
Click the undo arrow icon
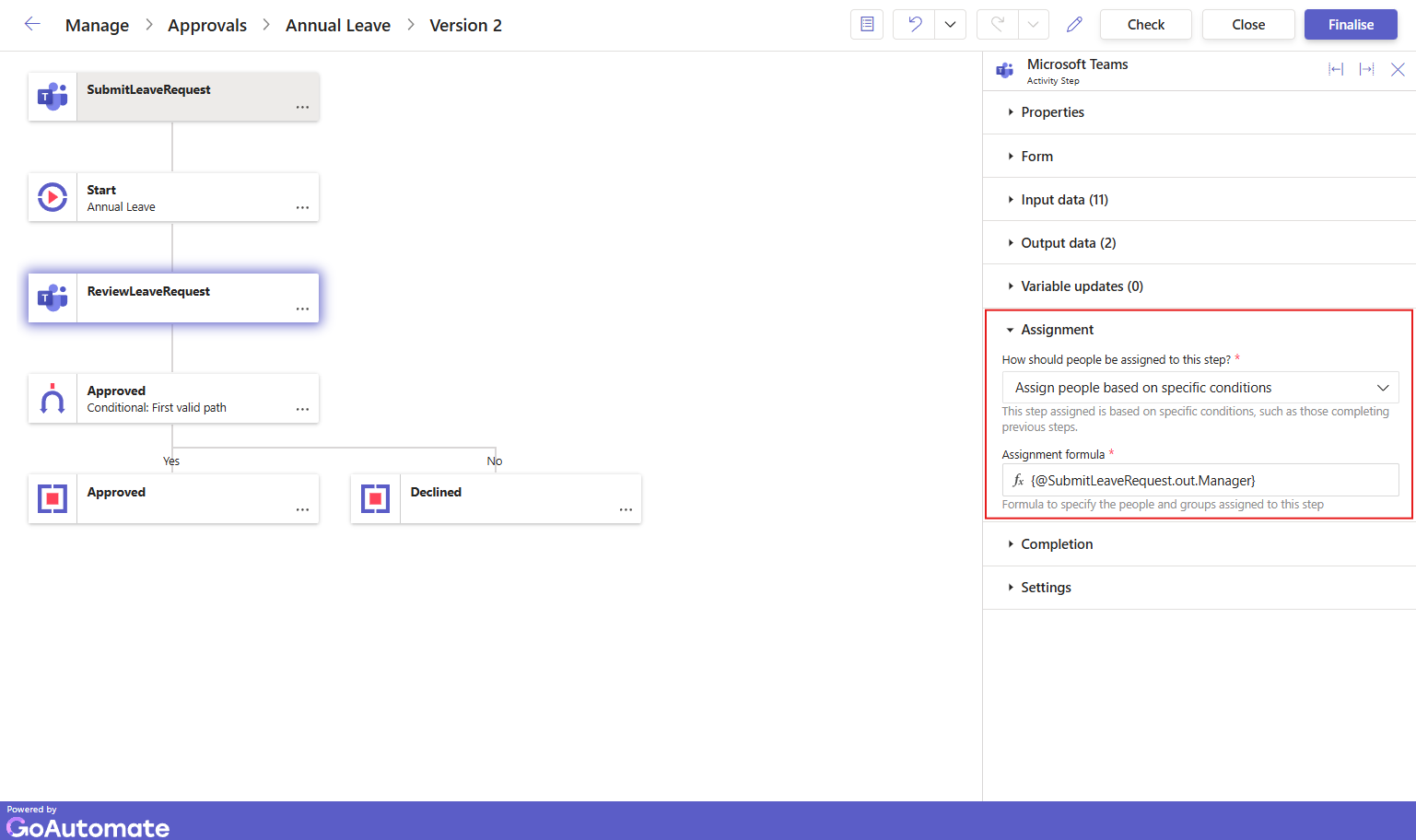(914, 25)
